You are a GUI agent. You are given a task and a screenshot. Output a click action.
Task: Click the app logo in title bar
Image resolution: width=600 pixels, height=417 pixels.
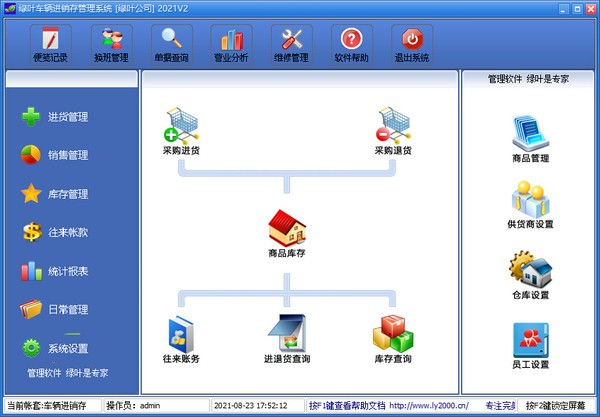pos(10,8)
